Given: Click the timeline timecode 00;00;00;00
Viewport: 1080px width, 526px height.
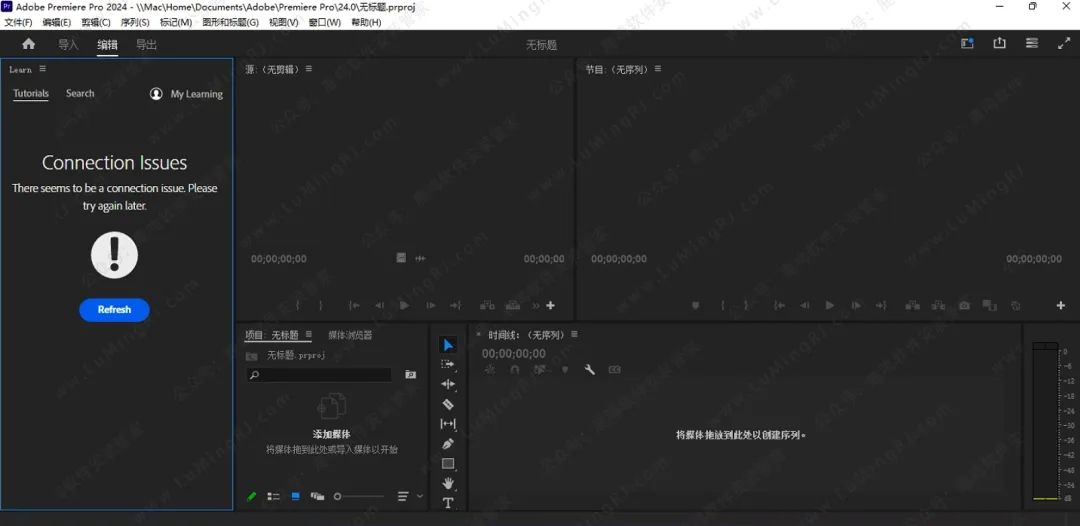Looking at the screenshot, I should pyautogui.click(x=513, y=354).
